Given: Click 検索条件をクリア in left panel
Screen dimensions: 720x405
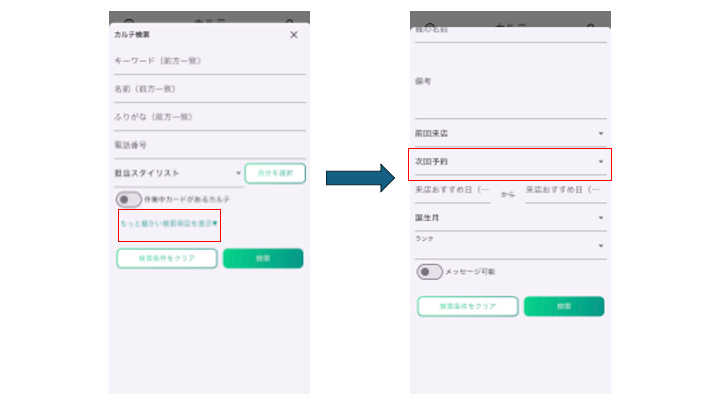Looking at the screenshot, I should coord(166,258).
